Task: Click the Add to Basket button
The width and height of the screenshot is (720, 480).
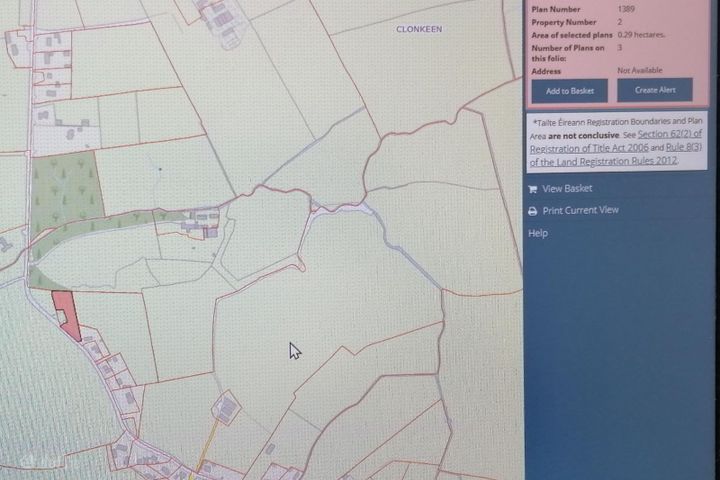Action: (569, 90)
